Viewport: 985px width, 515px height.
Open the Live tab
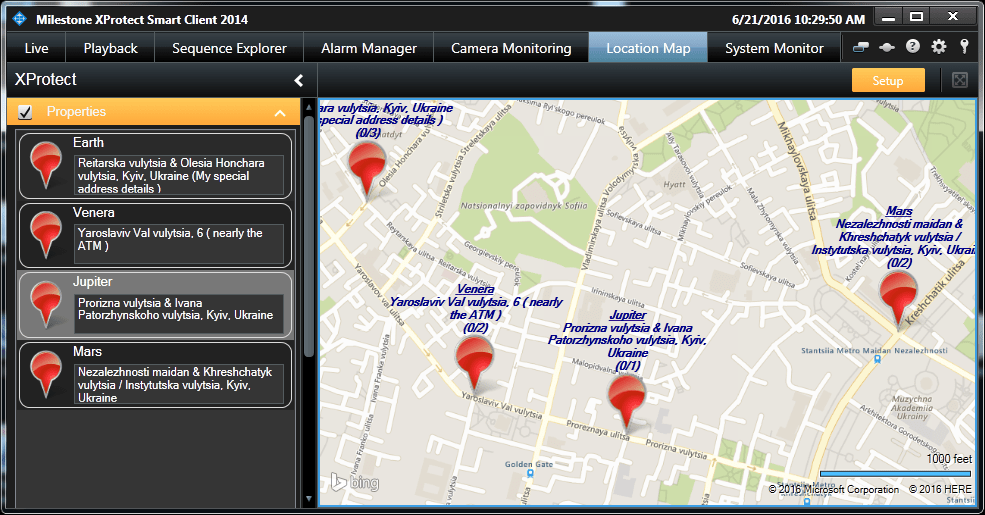pyautogui.click(x=36, y=48)
